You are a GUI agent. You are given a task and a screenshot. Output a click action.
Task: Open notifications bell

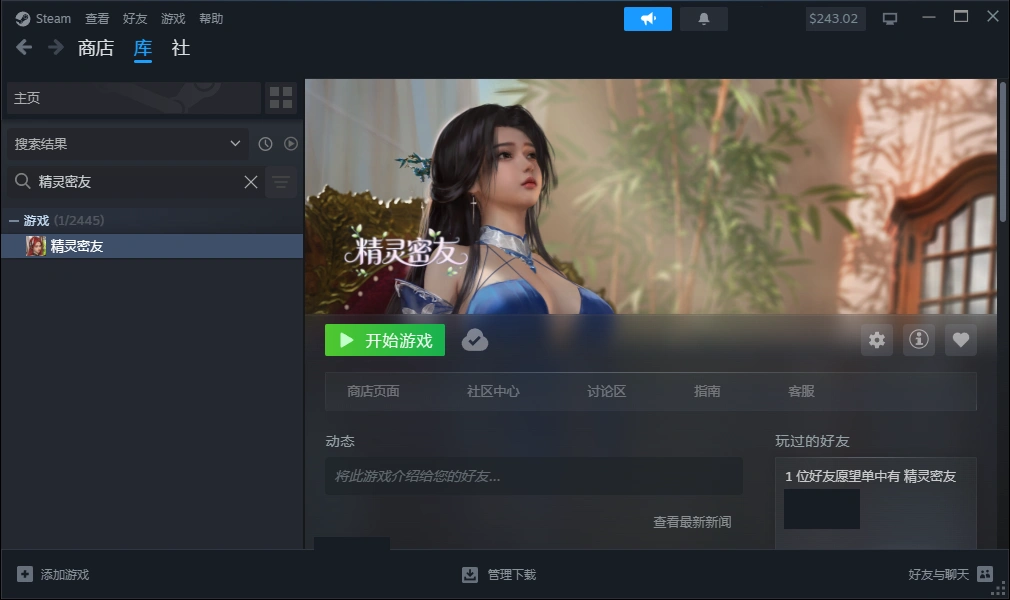click(704, 19)
